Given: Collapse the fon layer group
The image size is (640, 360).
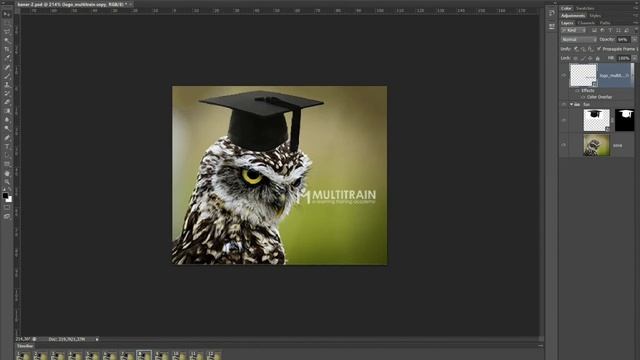Looking at the screenshot, I should 571,104.
